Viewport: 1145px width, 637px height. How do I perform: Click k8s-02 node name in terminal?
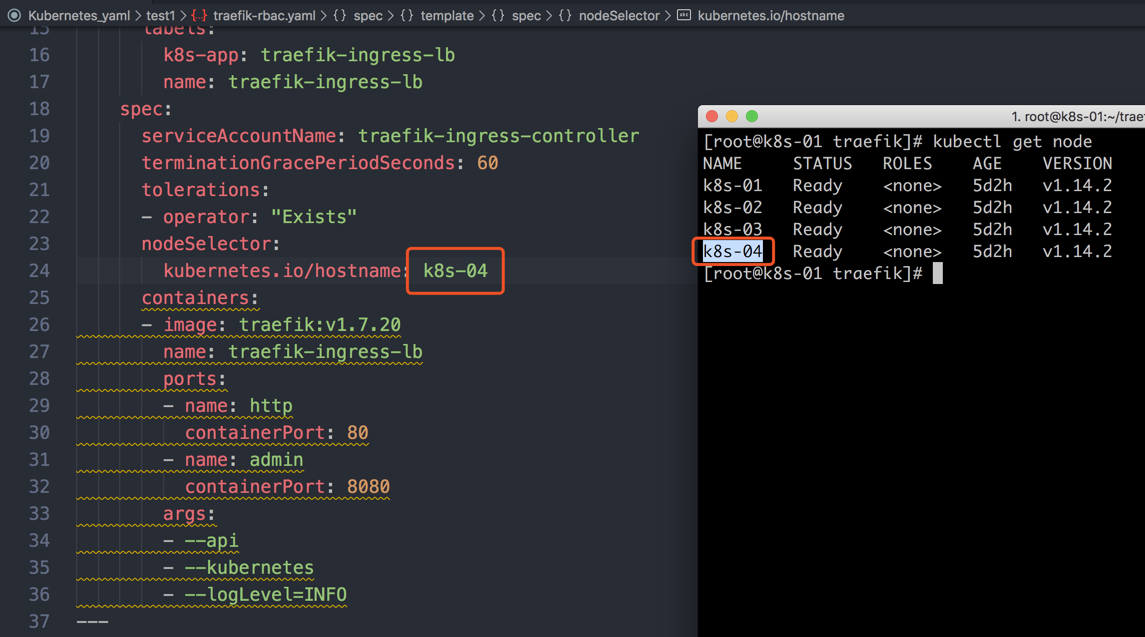[732, 207]
